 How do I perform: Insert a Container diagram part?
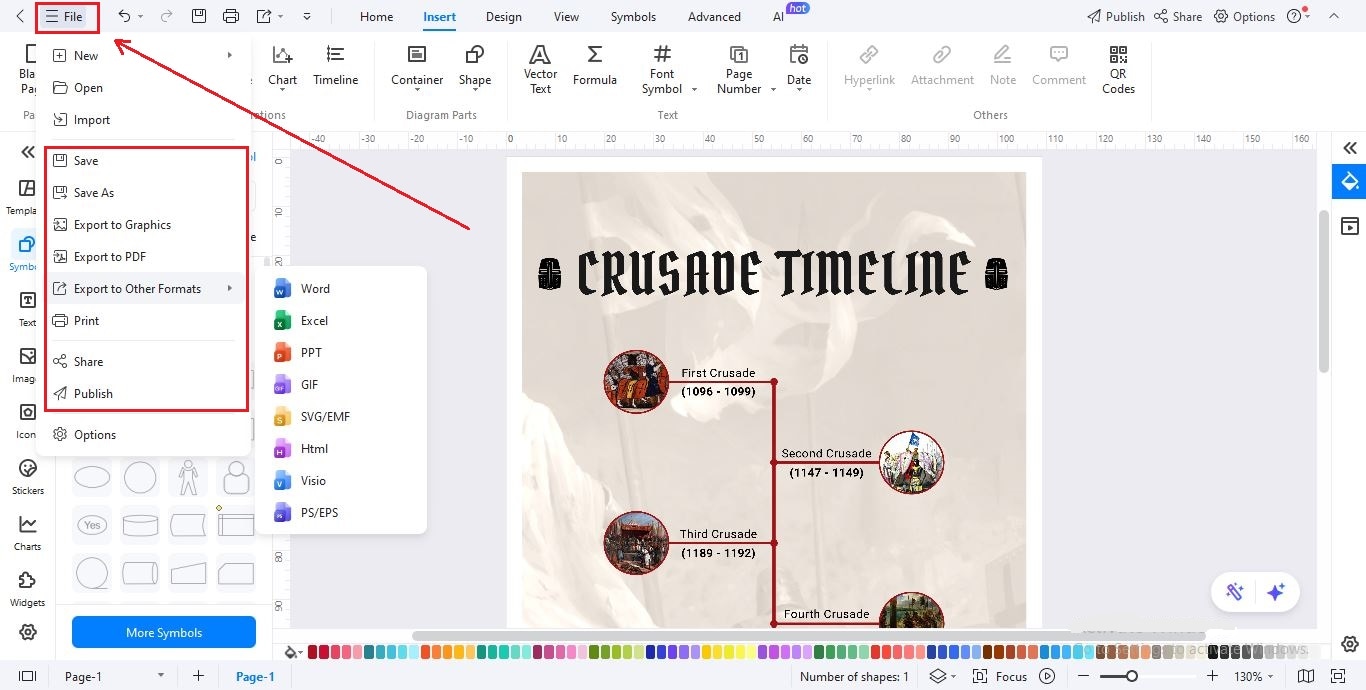pos(417,66)
